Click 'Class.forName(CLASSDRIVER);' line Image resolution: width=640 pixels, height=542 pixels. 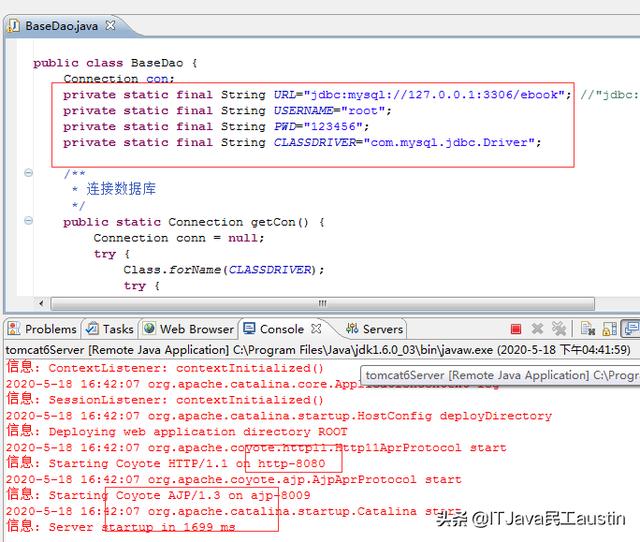coord(224,270)
